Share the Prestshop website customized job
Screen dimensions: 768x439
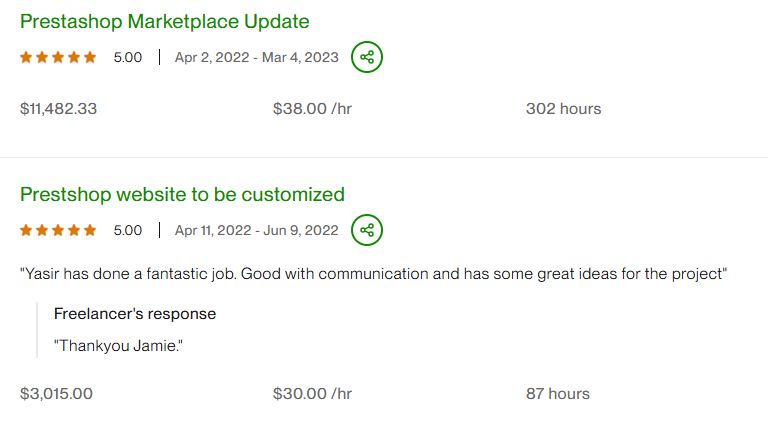367,230
